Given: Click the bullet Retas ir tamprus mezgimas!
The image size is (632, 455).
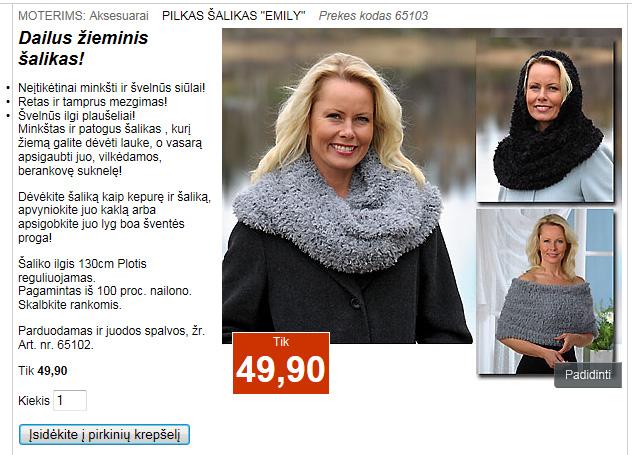Looking at the screenshot, I should pyautogui.click(x=93, y=102).
